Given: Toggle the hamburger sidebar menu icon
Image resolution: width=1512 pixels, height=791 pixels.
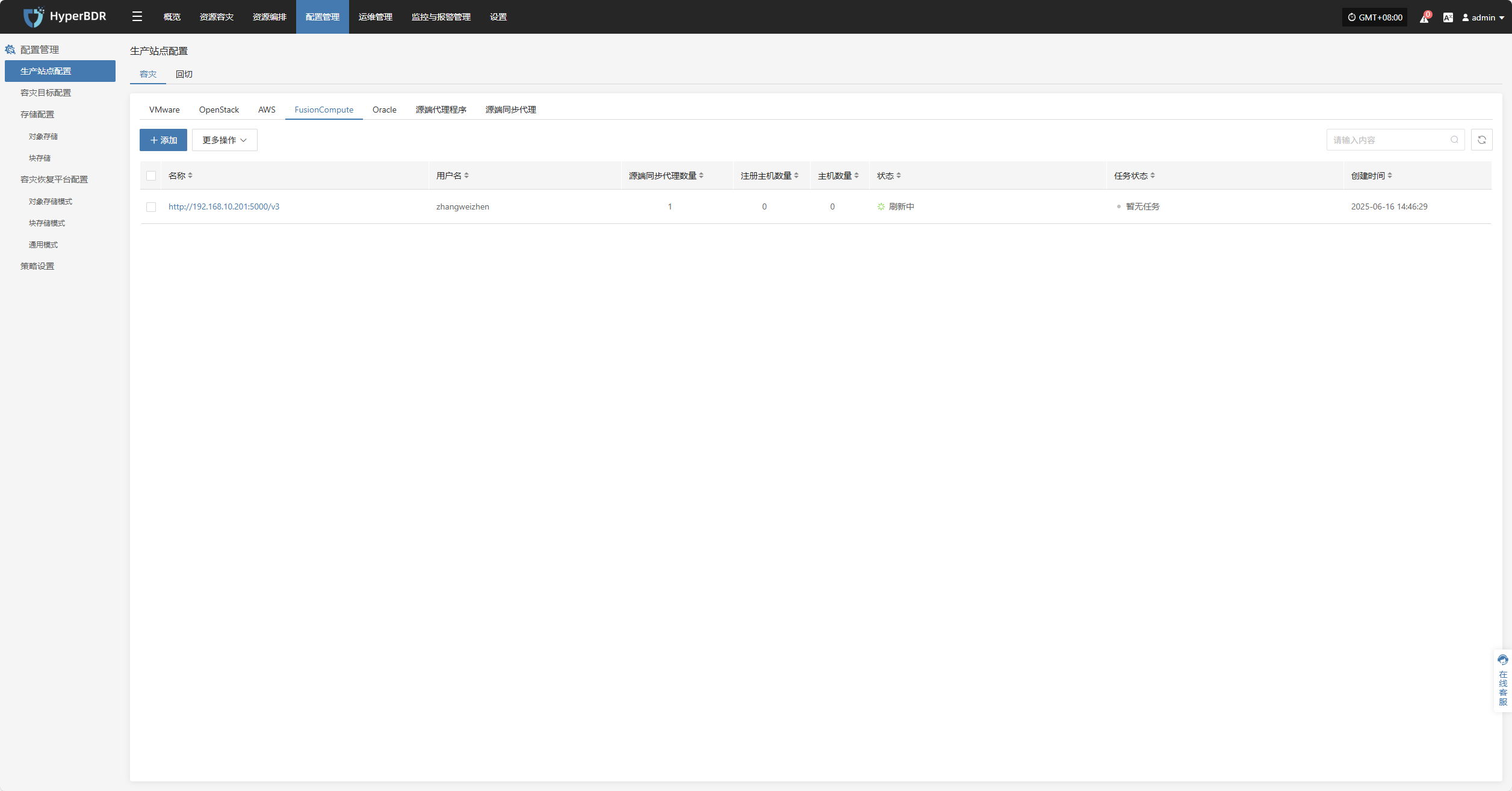Looking at the screenshot, I should click(x=137, y=17).
